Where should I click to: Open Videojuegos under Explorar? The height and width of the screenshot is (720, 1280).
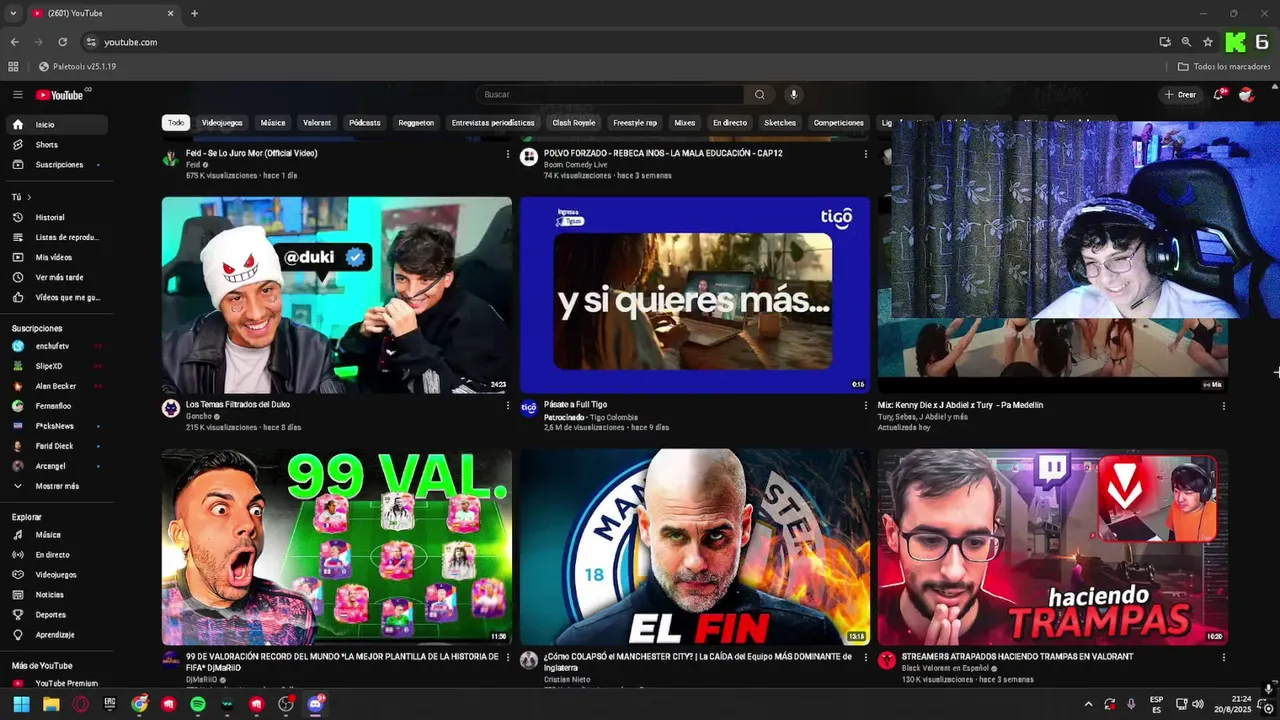coord(57,575)
